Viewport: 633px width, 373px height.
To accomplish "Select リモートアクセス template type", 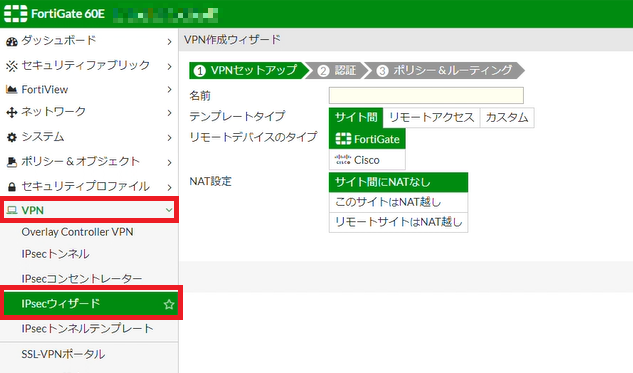I will 432,117.
